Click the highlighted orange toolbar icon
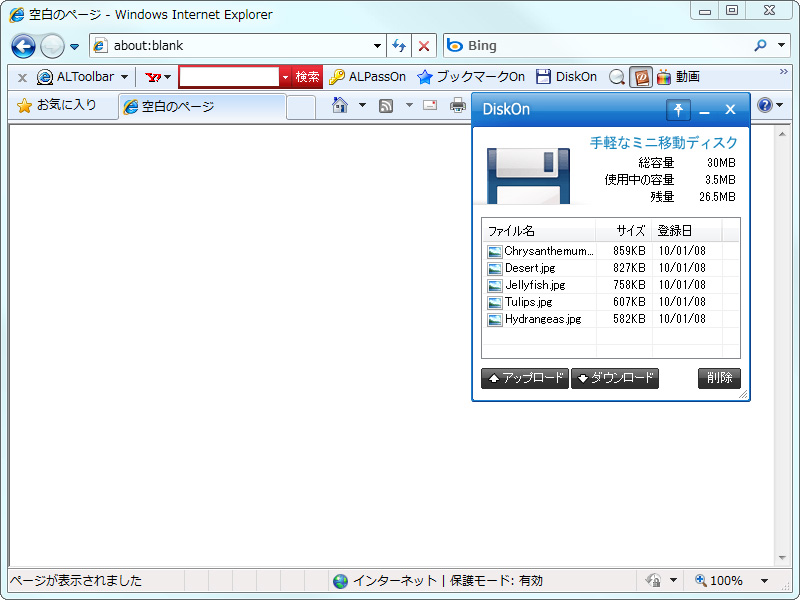The height and width of the screenshot is (600, 800). tap(641, 78)
